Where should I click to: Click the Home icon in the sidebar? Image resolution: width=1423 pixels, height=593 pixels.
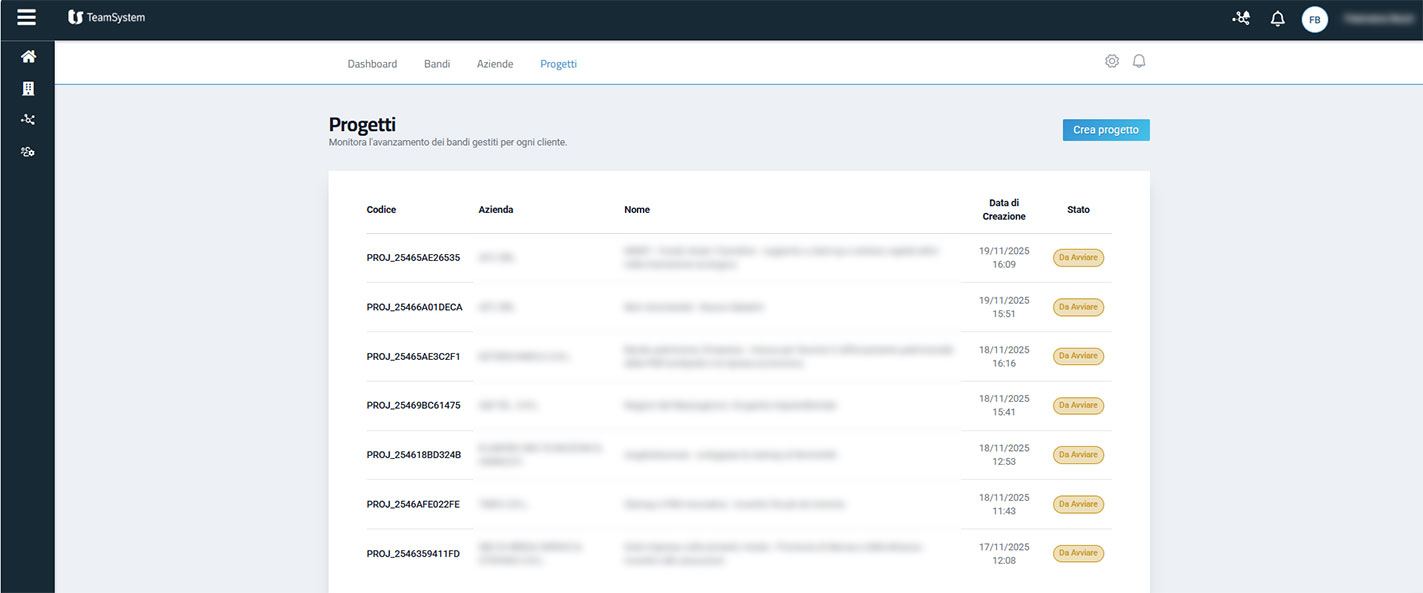click(x=28, y=57)
